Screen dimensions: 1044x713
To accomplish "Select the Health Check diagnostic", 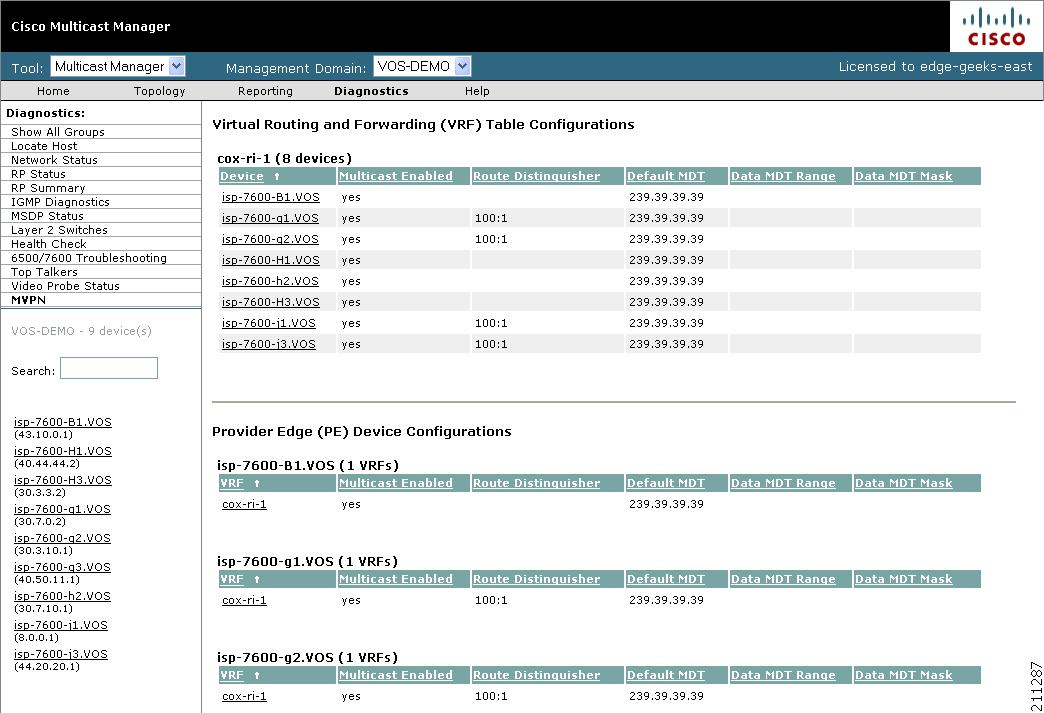I will [48, 243].
